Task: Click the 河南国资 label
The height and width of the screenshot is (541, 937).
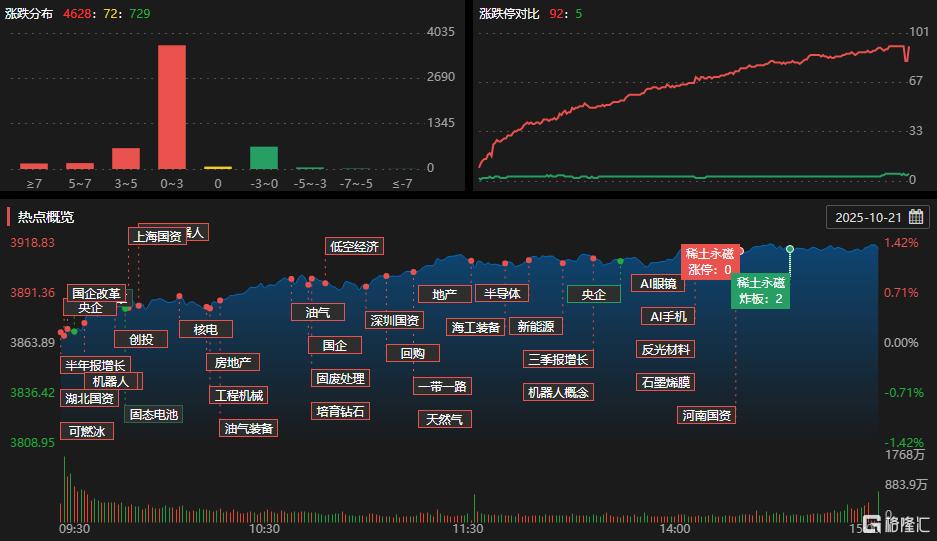Action: click(x=707, y=415)
